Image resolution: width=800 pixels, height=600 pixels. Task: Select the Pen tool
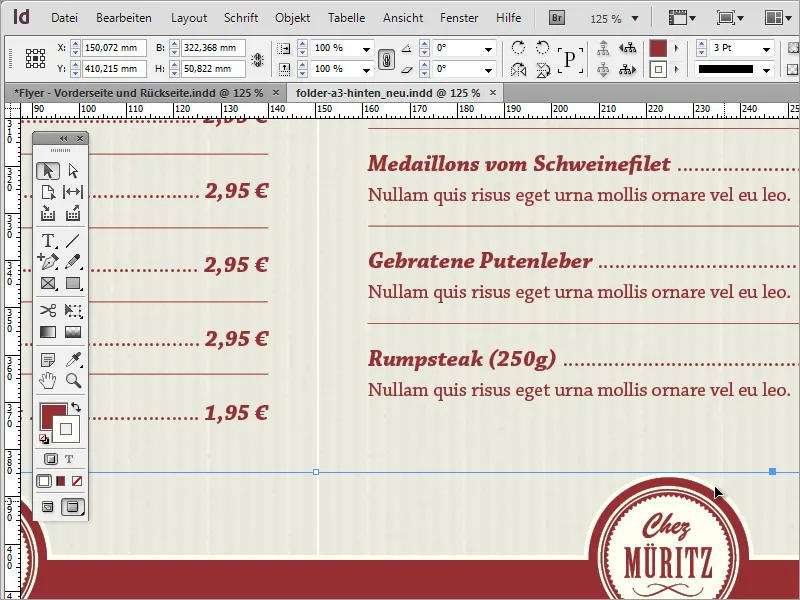48,262
